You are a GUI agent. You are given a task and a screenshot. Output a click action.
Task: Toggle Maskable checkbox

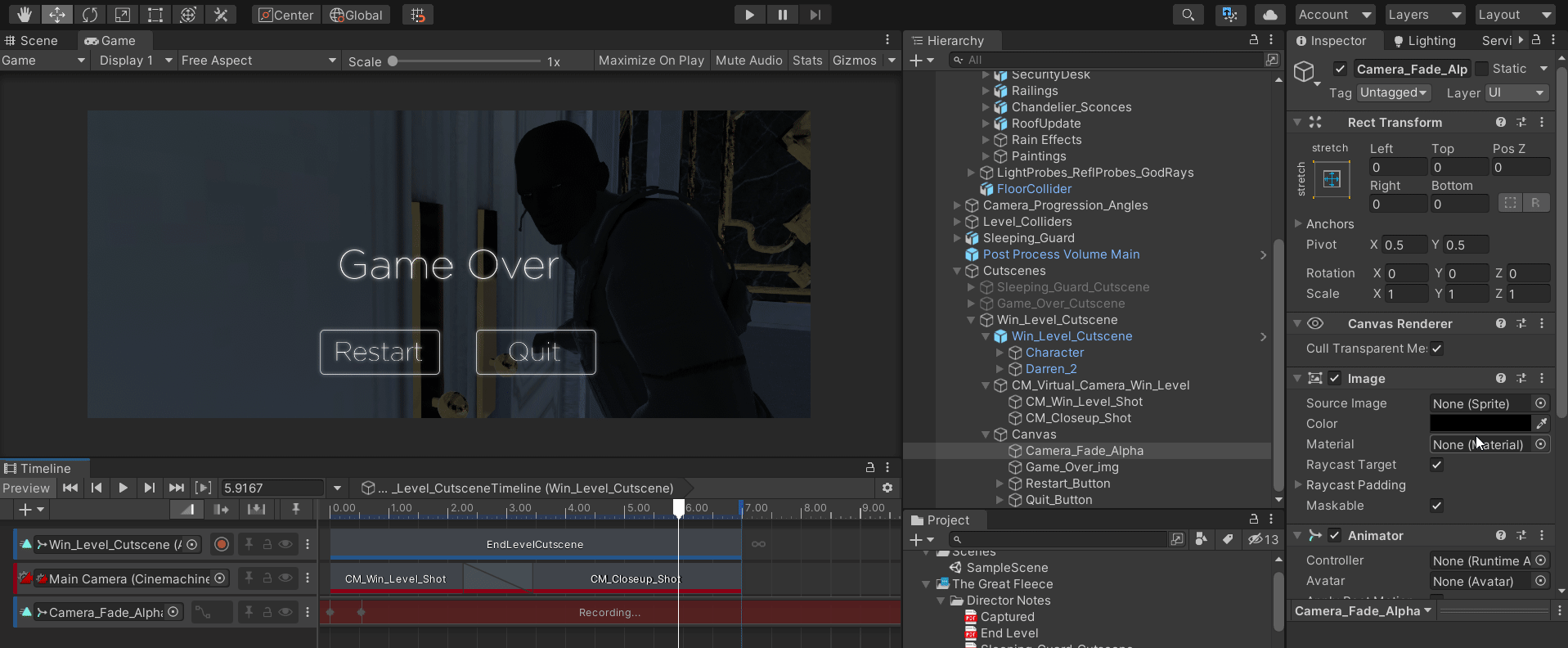[x=1437, y=506]
